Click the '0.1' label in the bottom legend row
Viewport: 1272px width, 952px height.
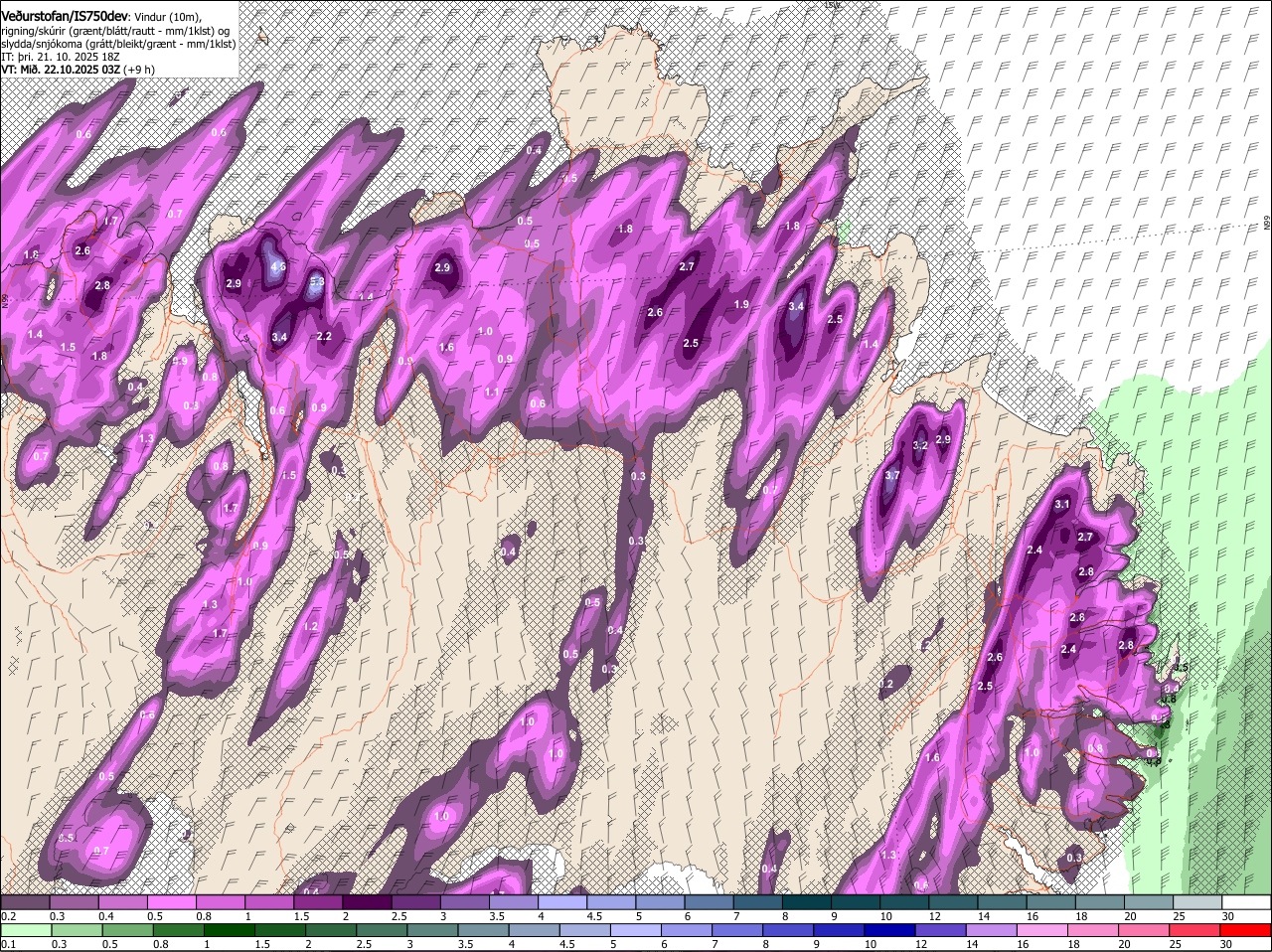coord(8,944)
